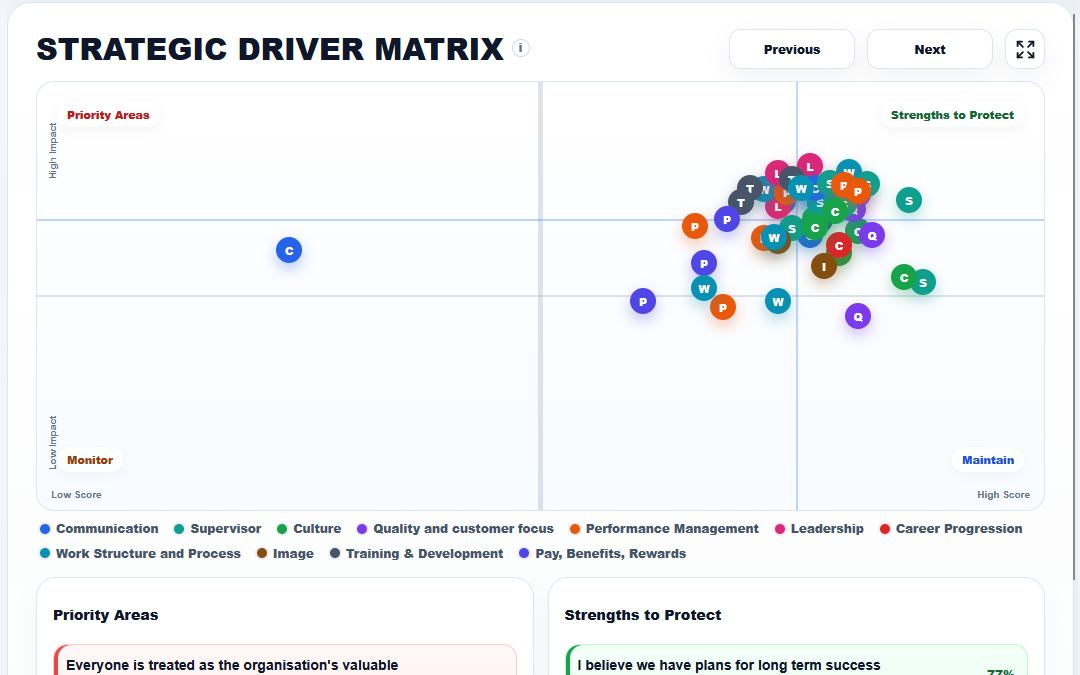
Task: Toggle the Leadership legend series
Action: [819, 529]
